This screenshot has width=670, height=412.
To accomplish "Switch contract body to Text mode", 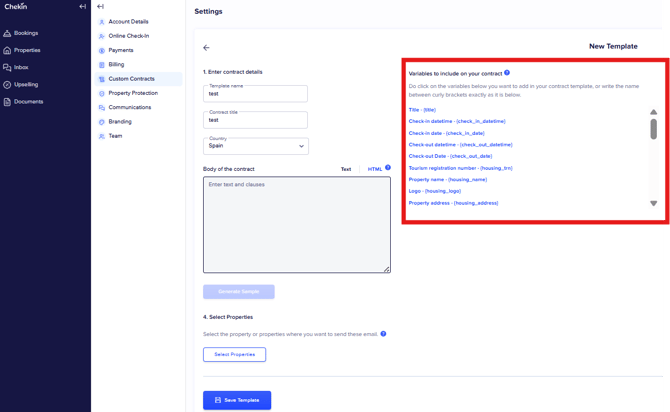I will [346, 169].
